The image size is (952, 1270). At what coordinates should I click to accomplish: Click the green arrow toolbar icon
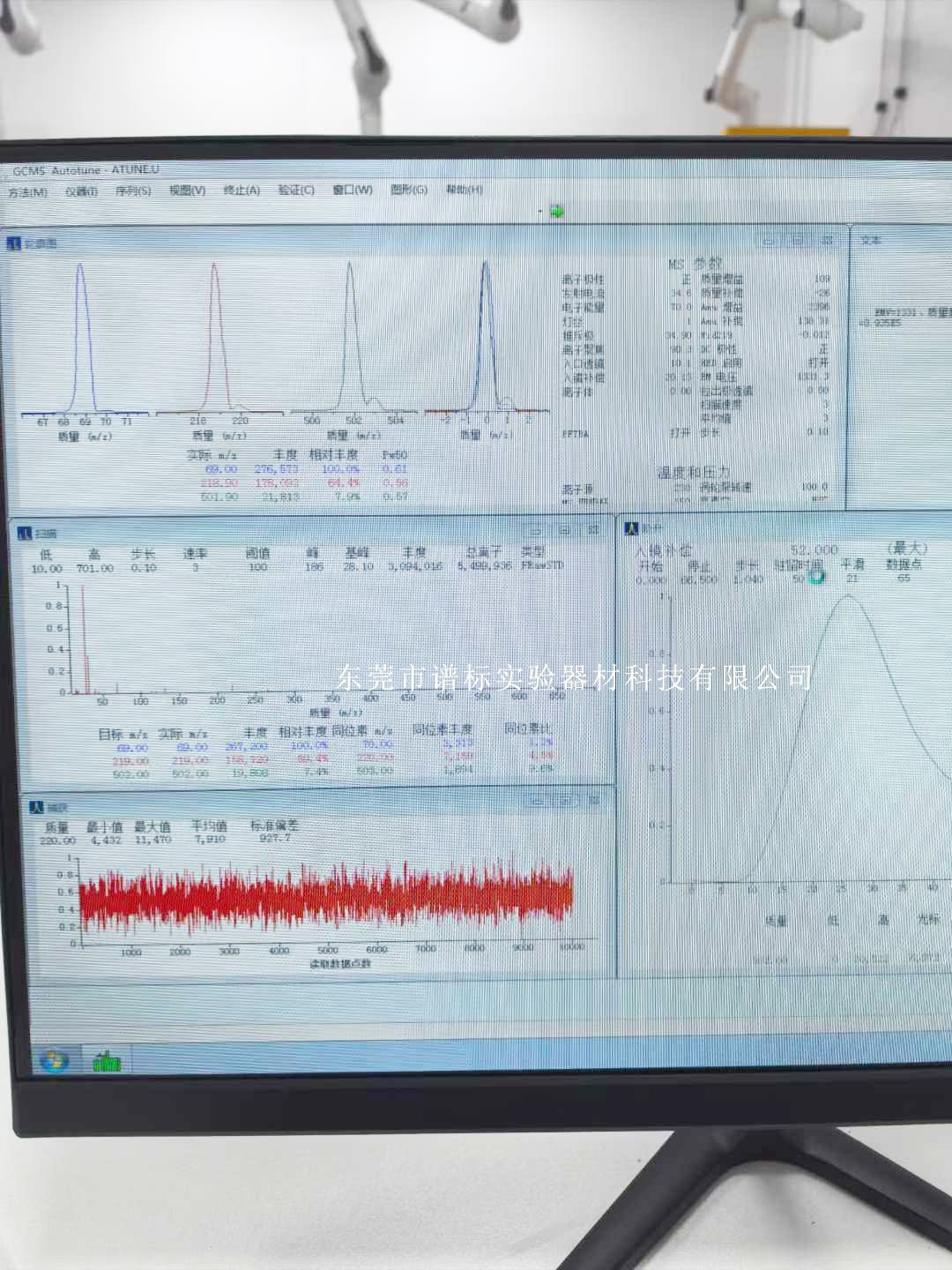[x=556, y=211]
